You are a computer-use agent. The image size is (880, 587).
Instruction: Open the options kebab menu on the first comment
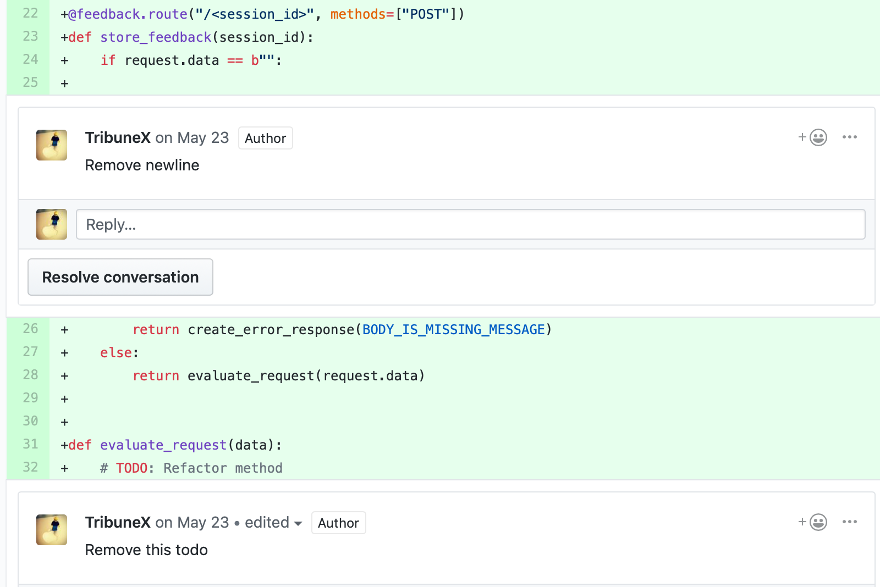[849, 137]
